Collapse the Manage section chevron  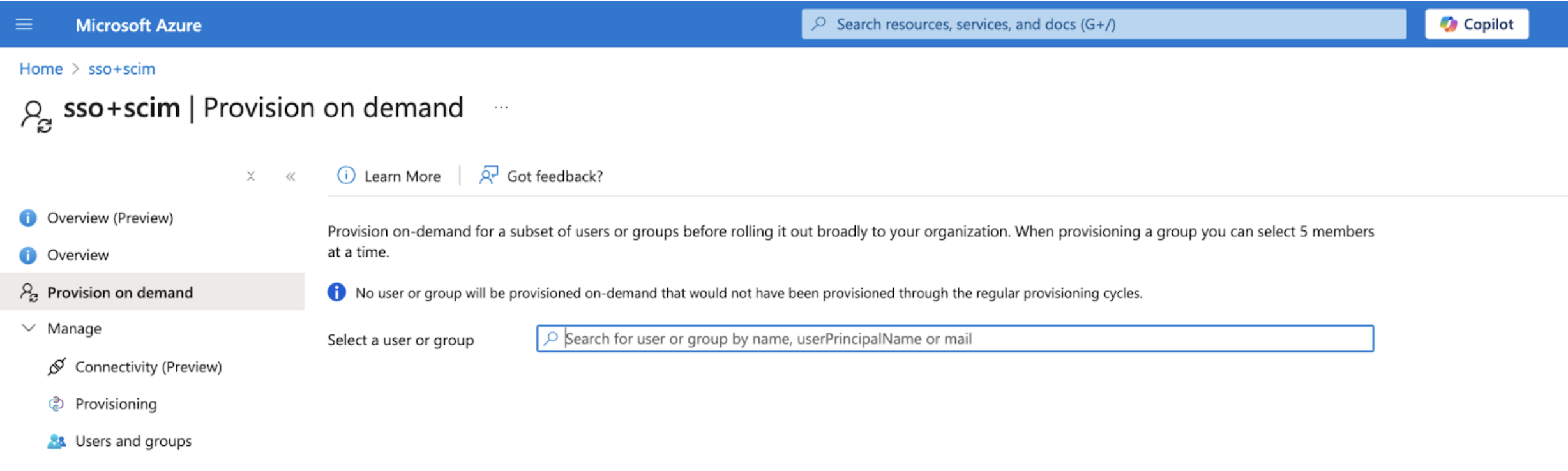(29, 328)
